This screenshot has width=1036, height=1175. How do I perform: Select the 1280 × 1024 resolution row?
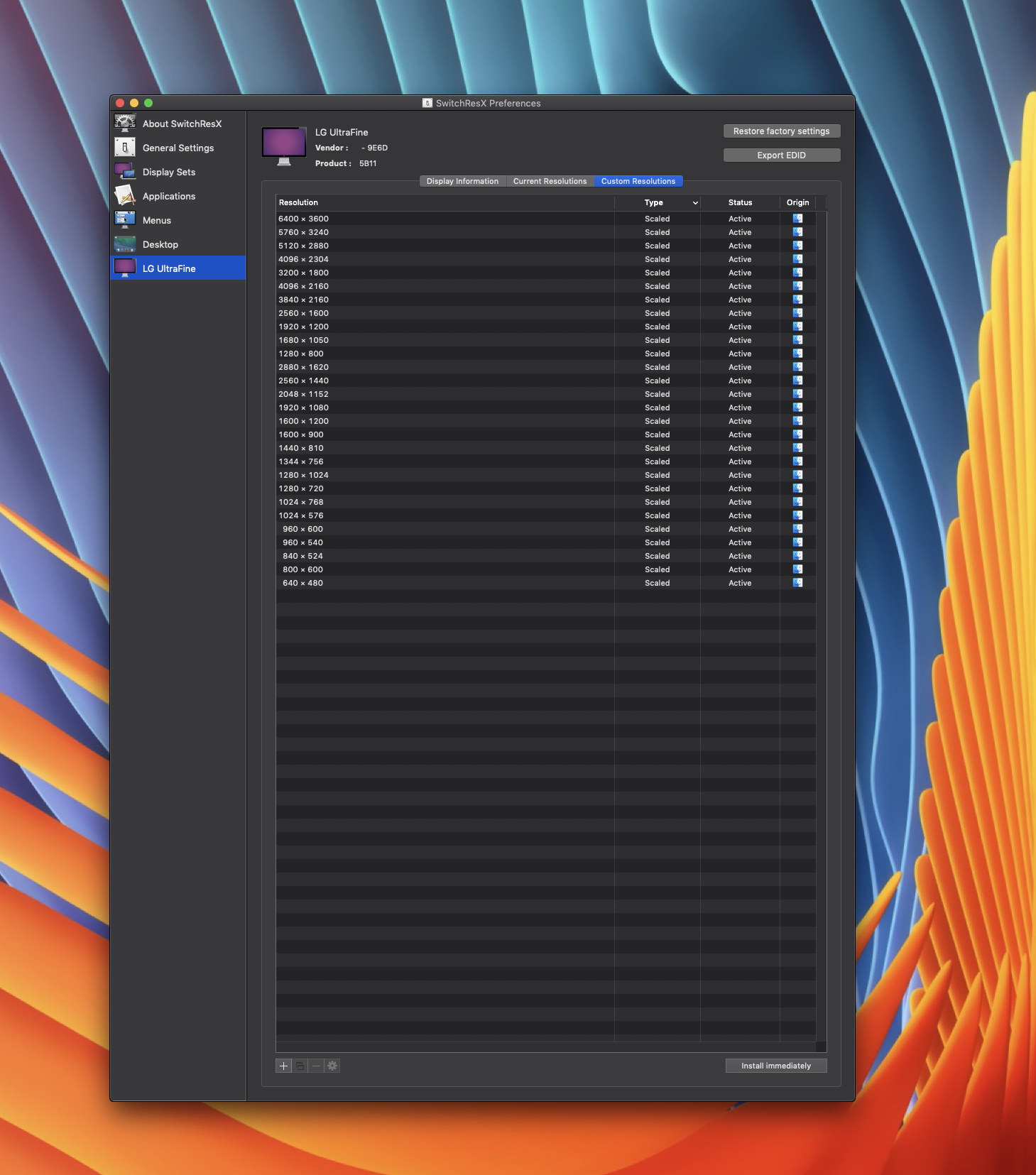[545, 475]
